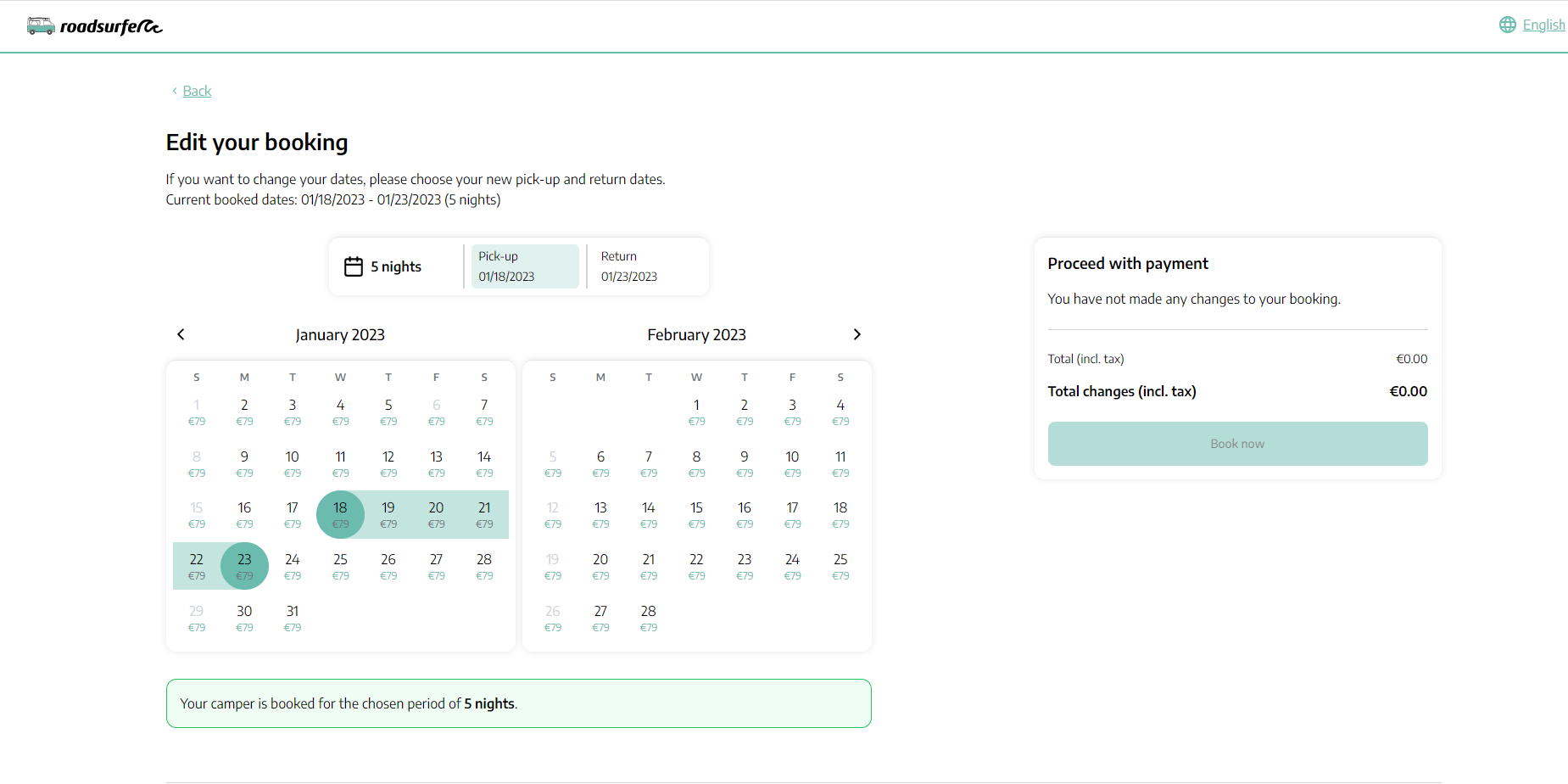Image resolution: width=1568 pixels, height=784 pixels.
Task: Select February 14 in the calendar
Action: pyautogui.click(x=649, y=514)
